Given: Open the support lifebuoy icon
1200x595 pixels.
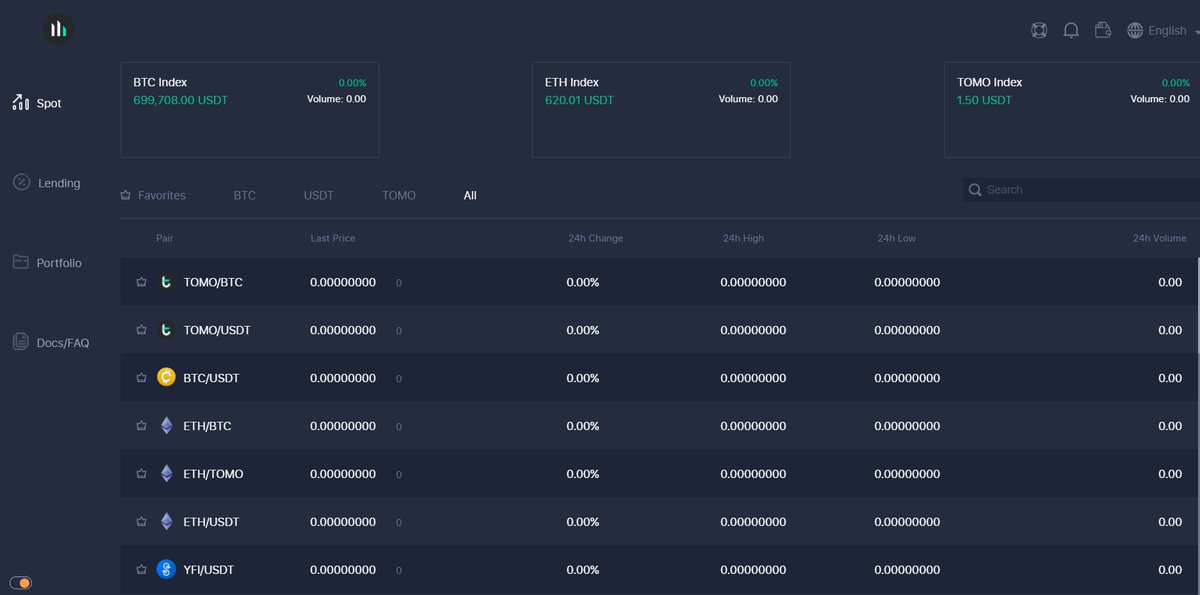Looking at the screenshot, I should click(1039, 31).
